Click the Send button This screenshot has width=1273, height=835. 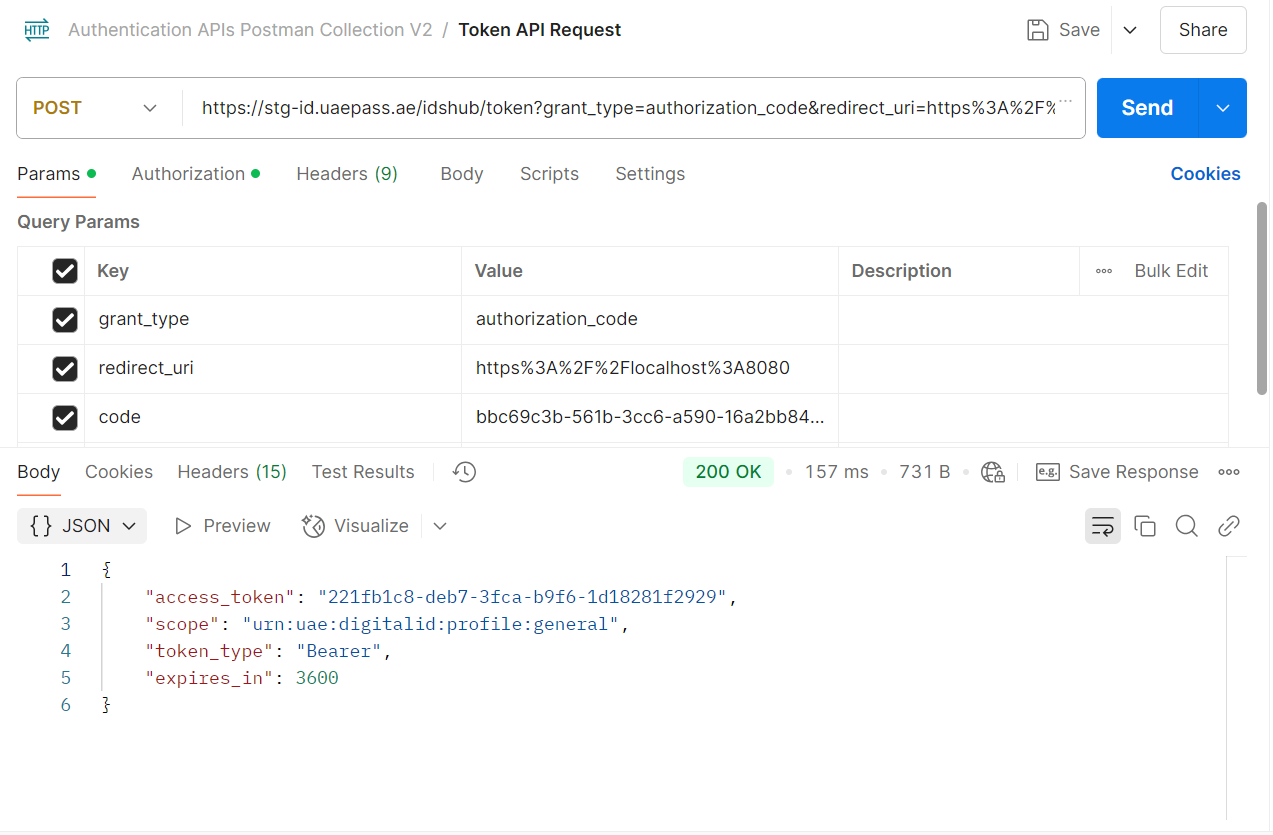[1147, 108]
